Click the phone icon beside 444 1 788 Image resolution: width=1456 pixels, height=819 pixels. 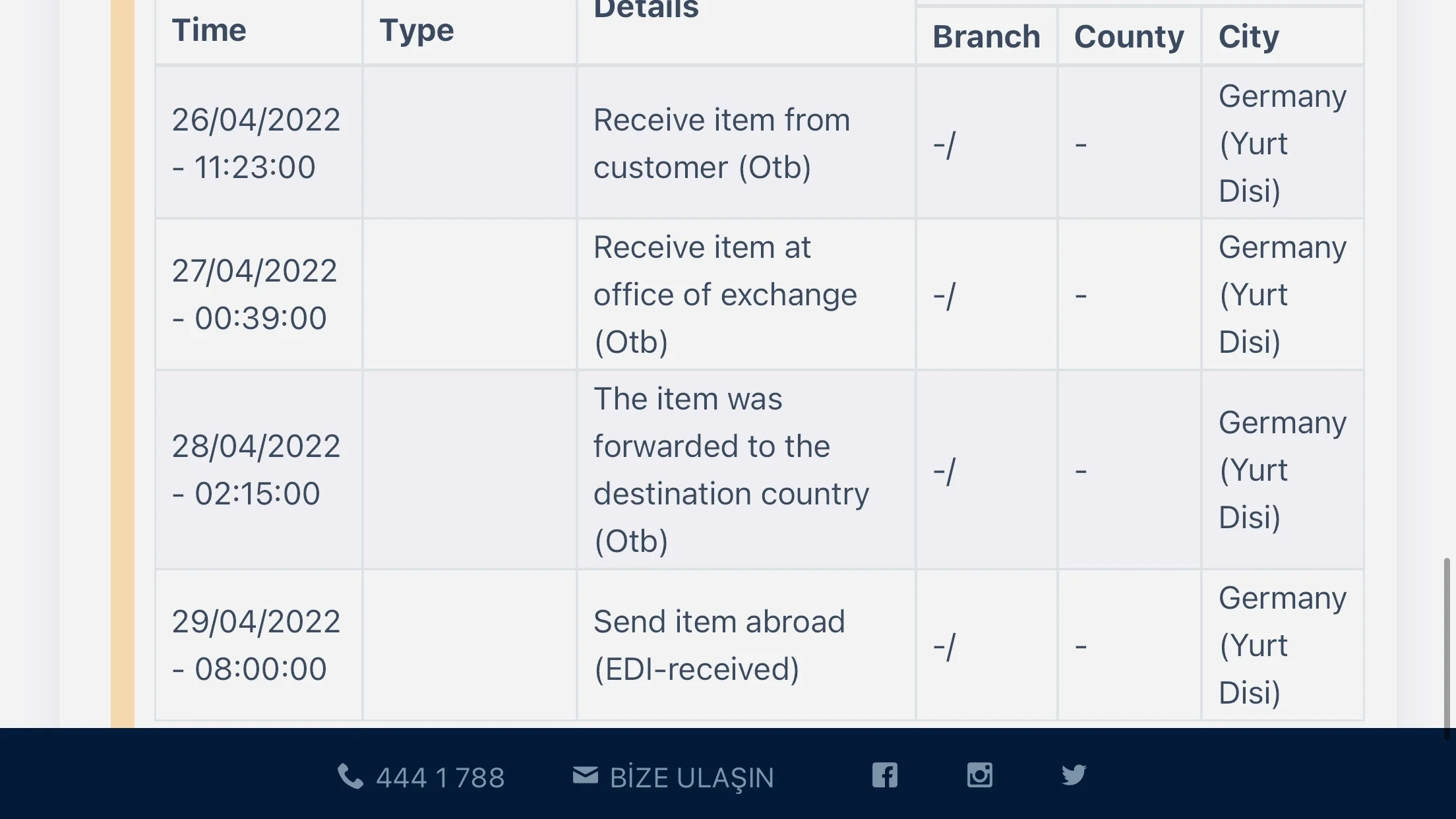coord(350,777)
